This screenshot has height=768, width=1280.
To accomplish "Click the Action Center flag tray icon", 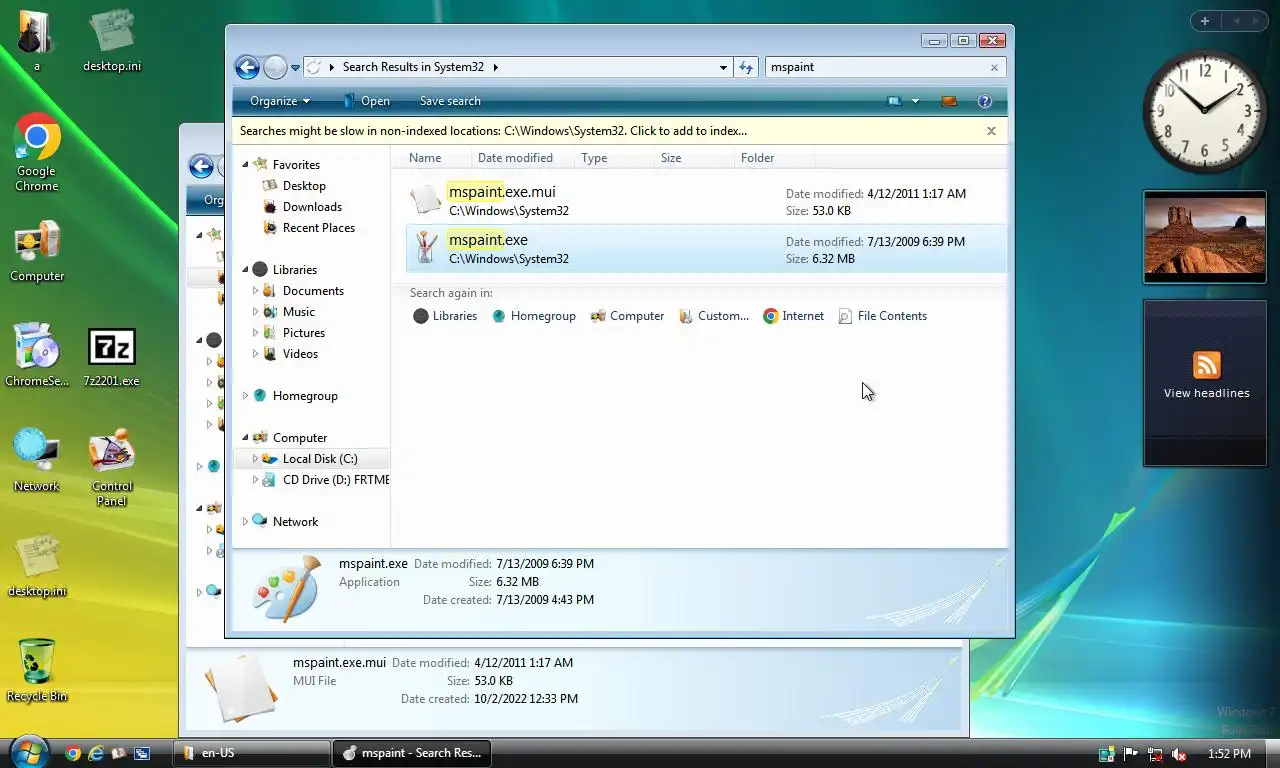I will click(x=1131, y=754).
